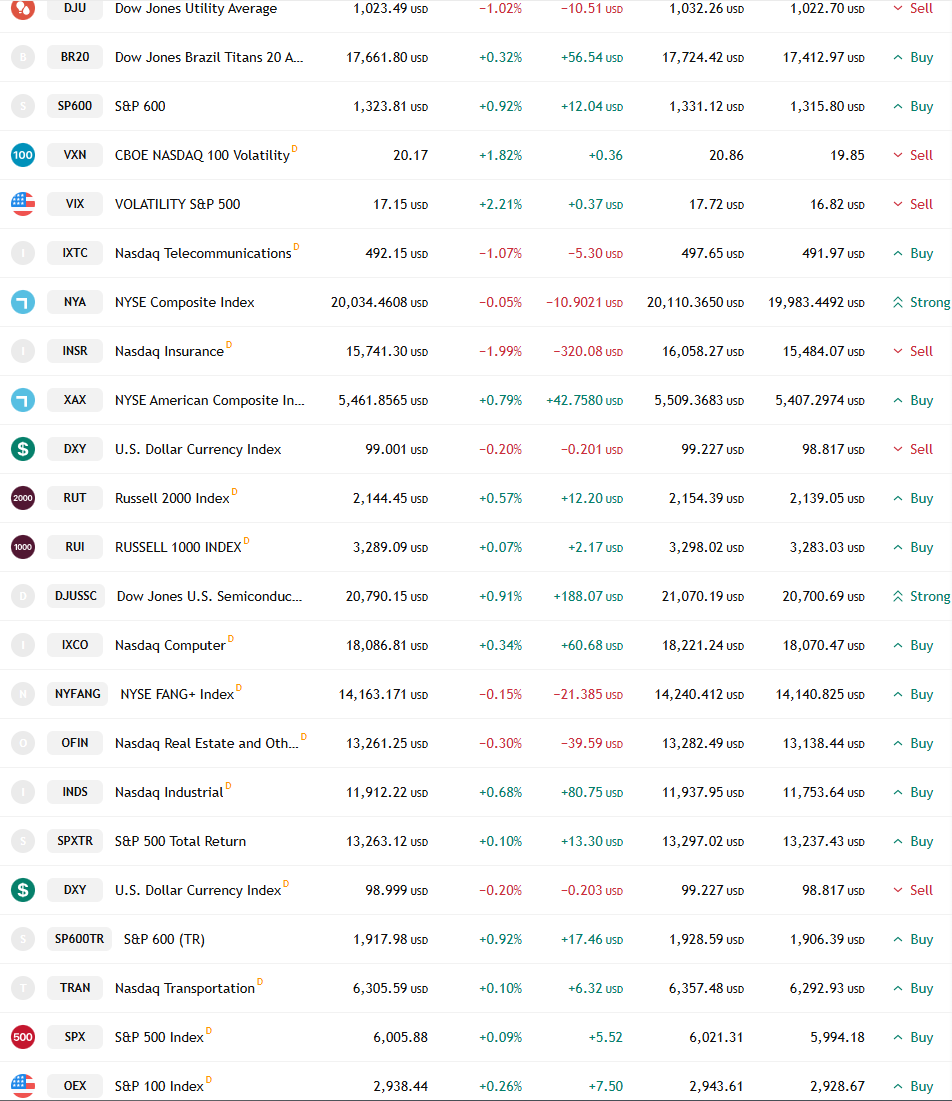952x1101 pixels.
Task: Click the INSR gray placeholder logo
Action: tap(23, 351)
